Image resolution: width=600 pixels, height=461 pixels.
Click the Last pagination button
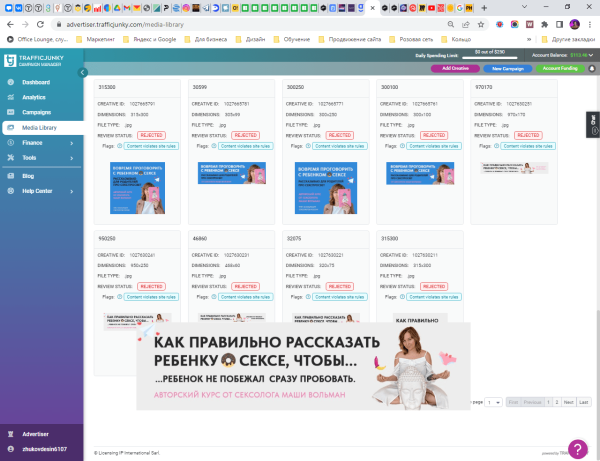click(584, 402)
